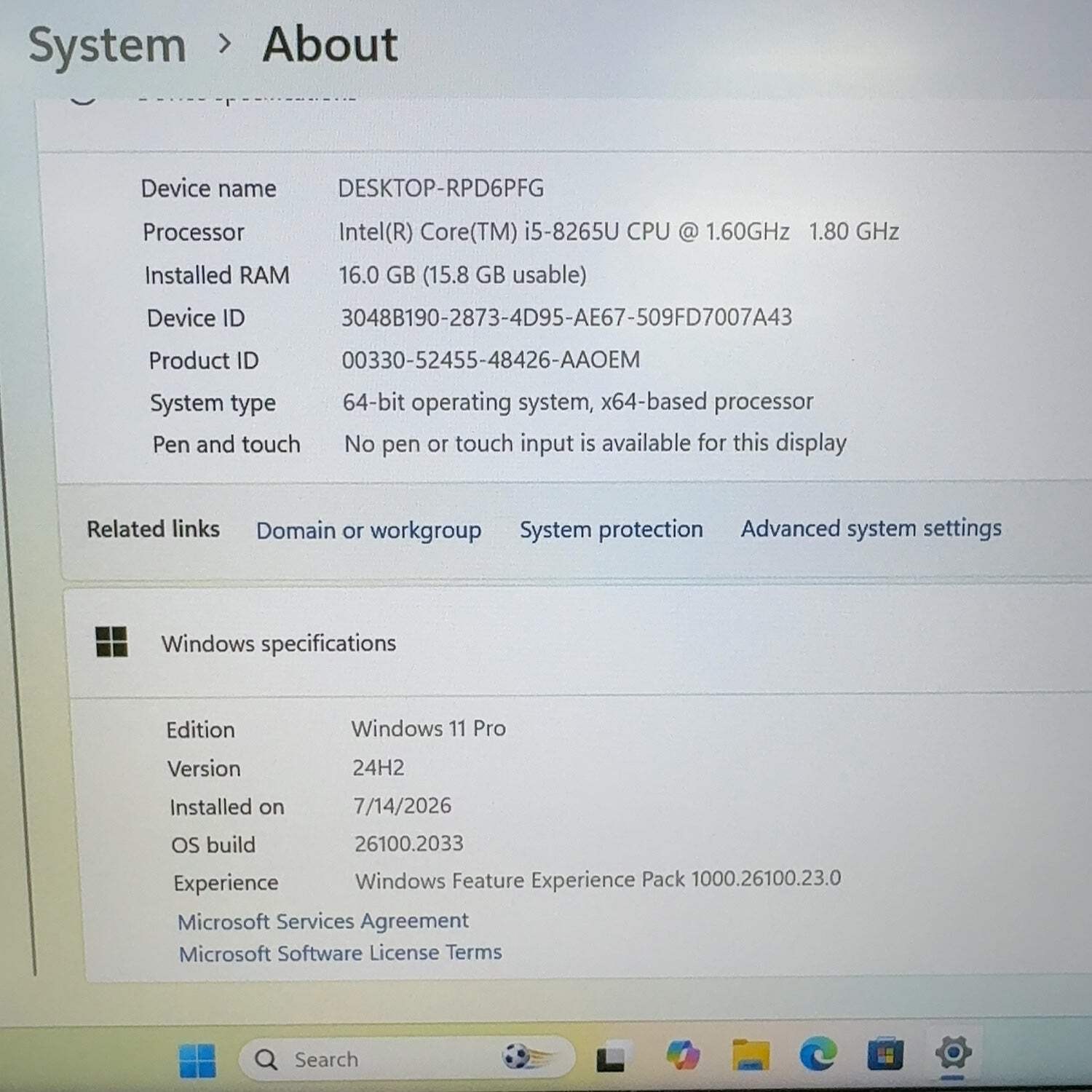Click the taskbar Search box
Viewport: 1092px width, 1092px height.
[x=406, y=1059]
